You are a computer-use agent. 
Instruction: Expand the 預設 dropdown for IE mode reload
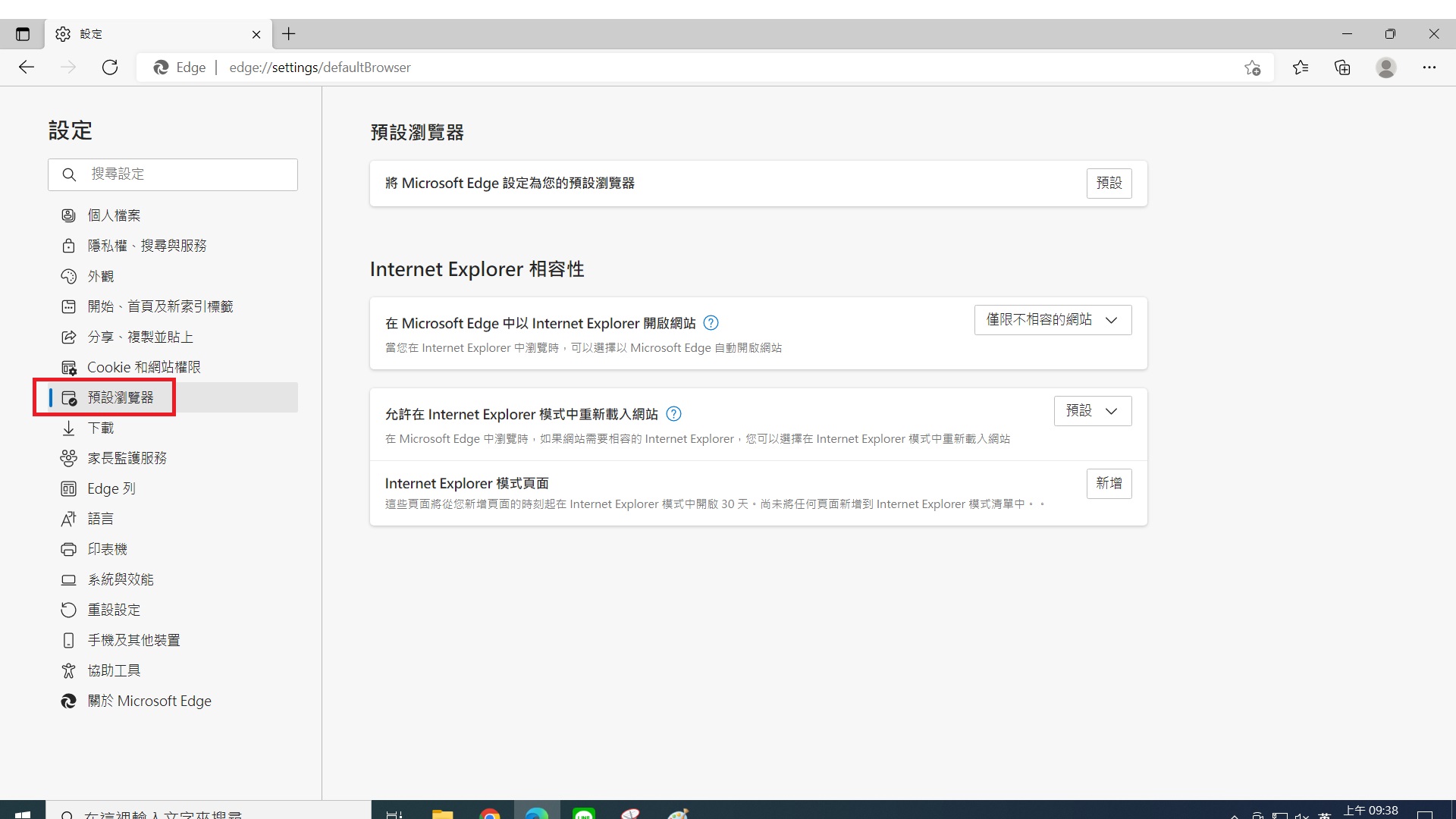click(1093, 411)
